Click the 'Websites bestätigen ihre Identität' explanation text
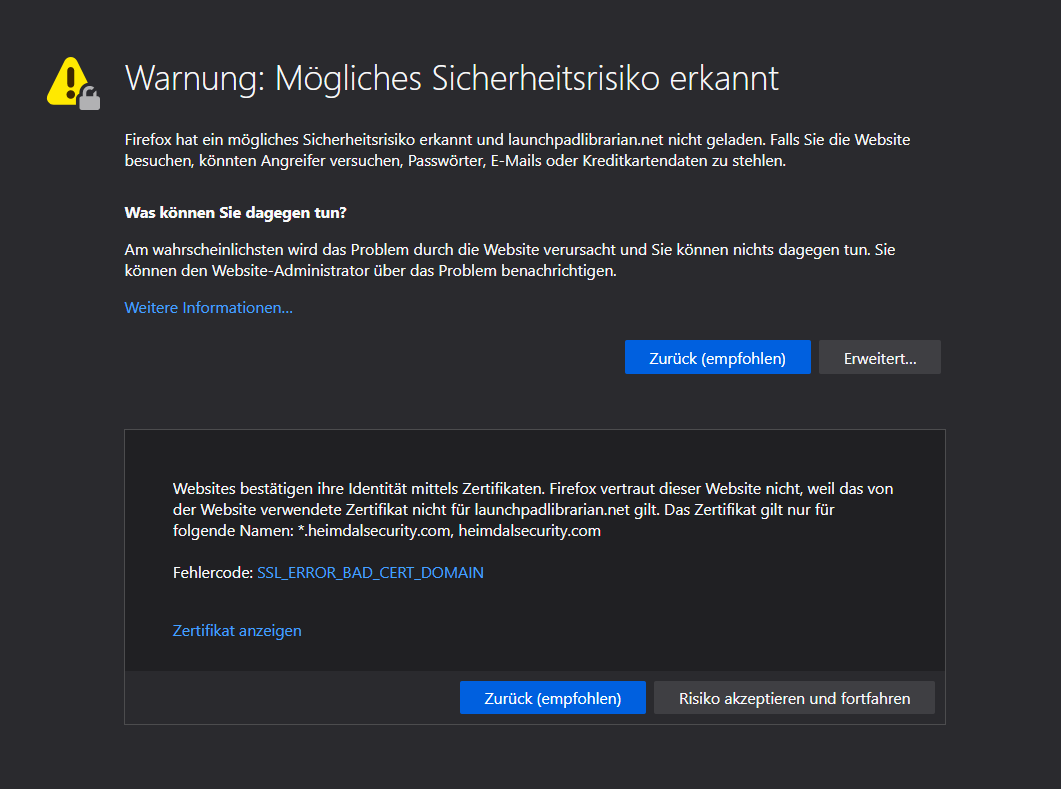 pos(532,510)
